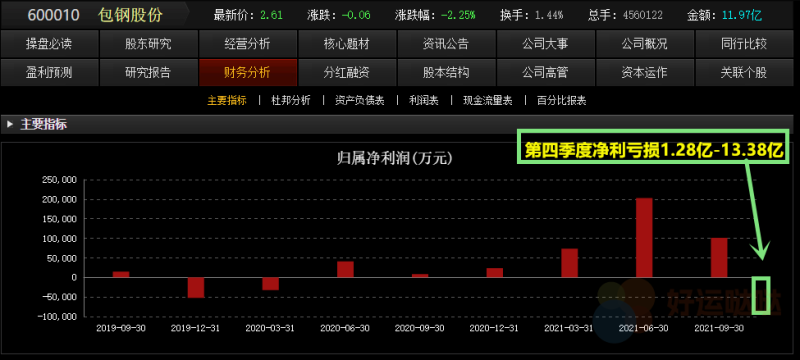
Task: Open the 资本运作 tab
Action: [x=644, y=72]
